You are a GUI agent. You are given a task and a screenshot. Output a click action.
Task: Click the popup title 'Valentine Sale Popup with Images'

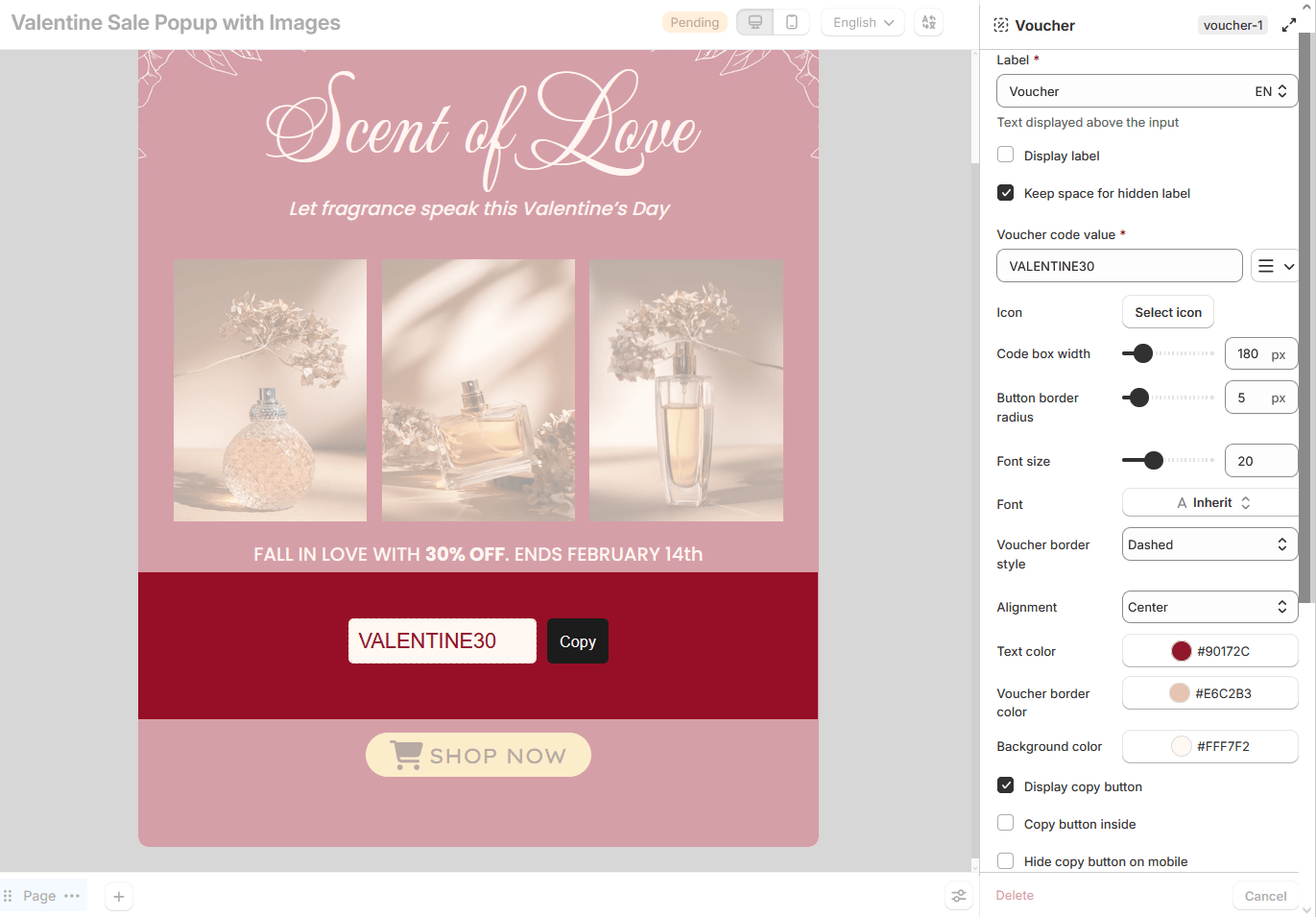(176, 22)
